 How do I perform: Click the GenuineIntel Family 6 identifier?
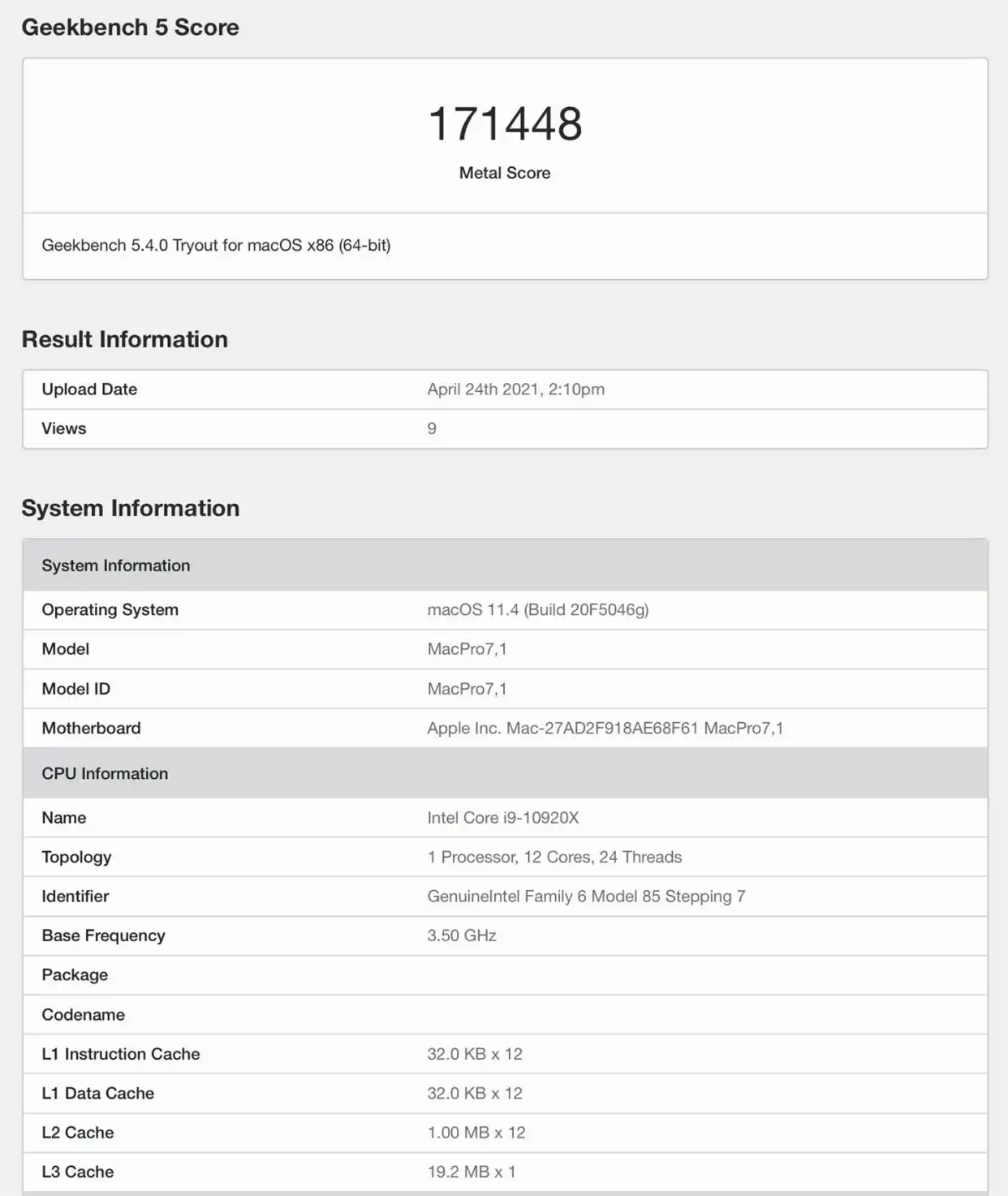point(587,896)
